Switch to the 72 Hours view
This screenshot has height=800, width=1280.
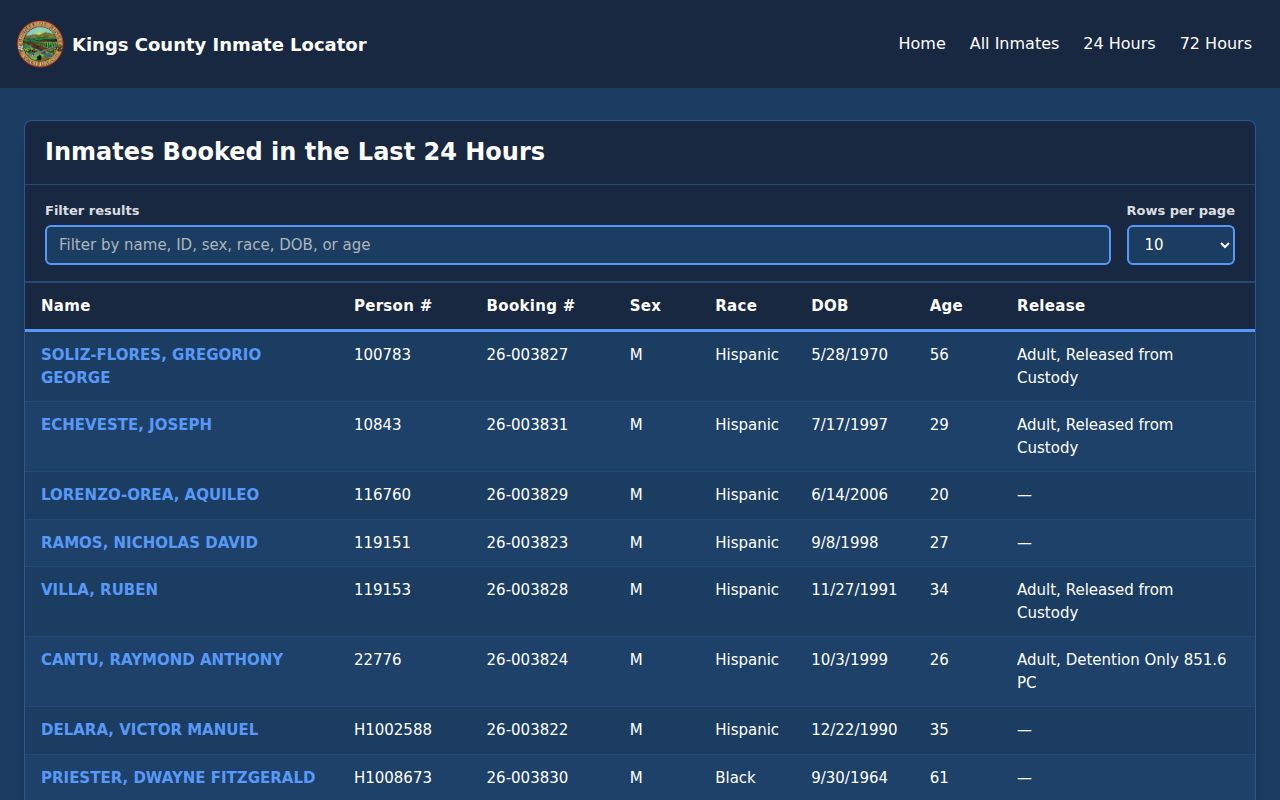[x=1216, y=44]
